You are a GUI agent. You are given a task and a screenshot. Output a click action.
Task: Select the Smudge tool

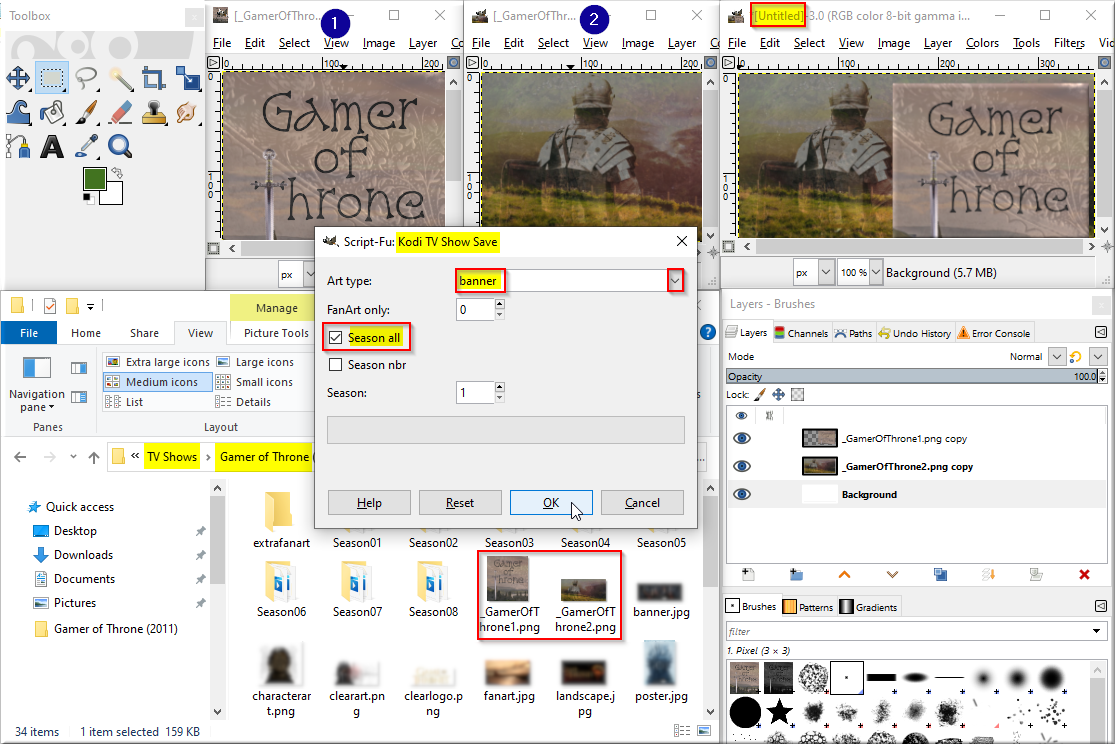(x=186, y=112)
